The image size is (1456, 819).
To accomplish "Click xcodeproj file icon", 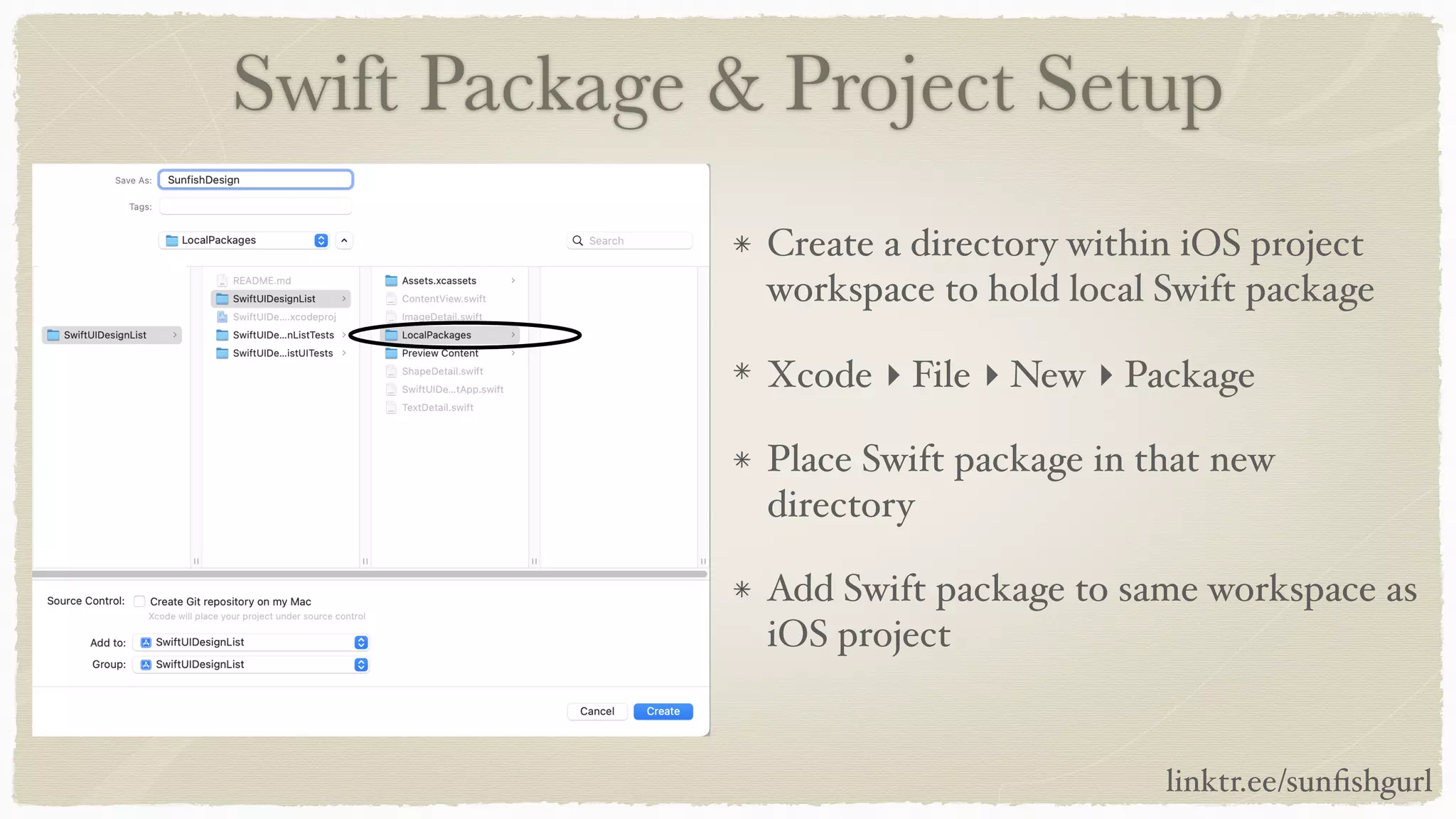I will click(222, 317).
